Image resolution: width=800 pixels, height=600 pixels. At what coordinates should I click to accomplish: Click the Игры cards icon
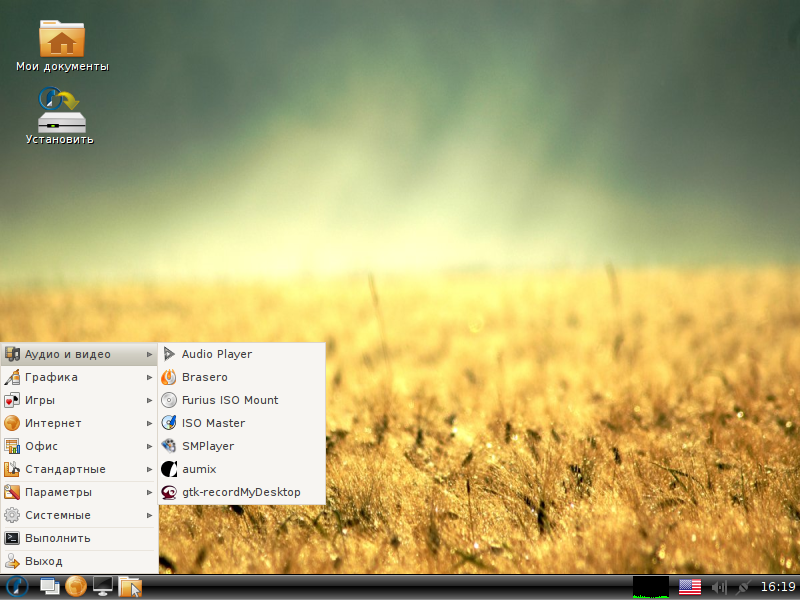12,400
